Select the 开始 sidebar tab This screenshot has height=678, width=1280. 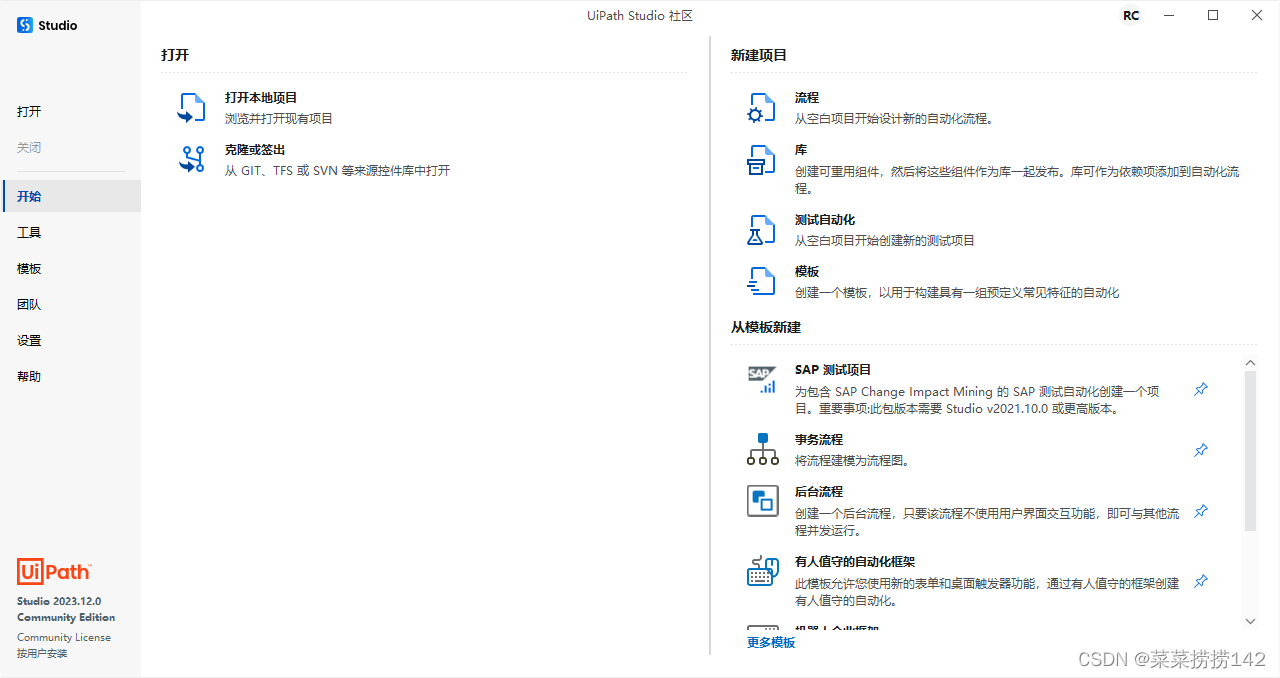tap(70, 196)
